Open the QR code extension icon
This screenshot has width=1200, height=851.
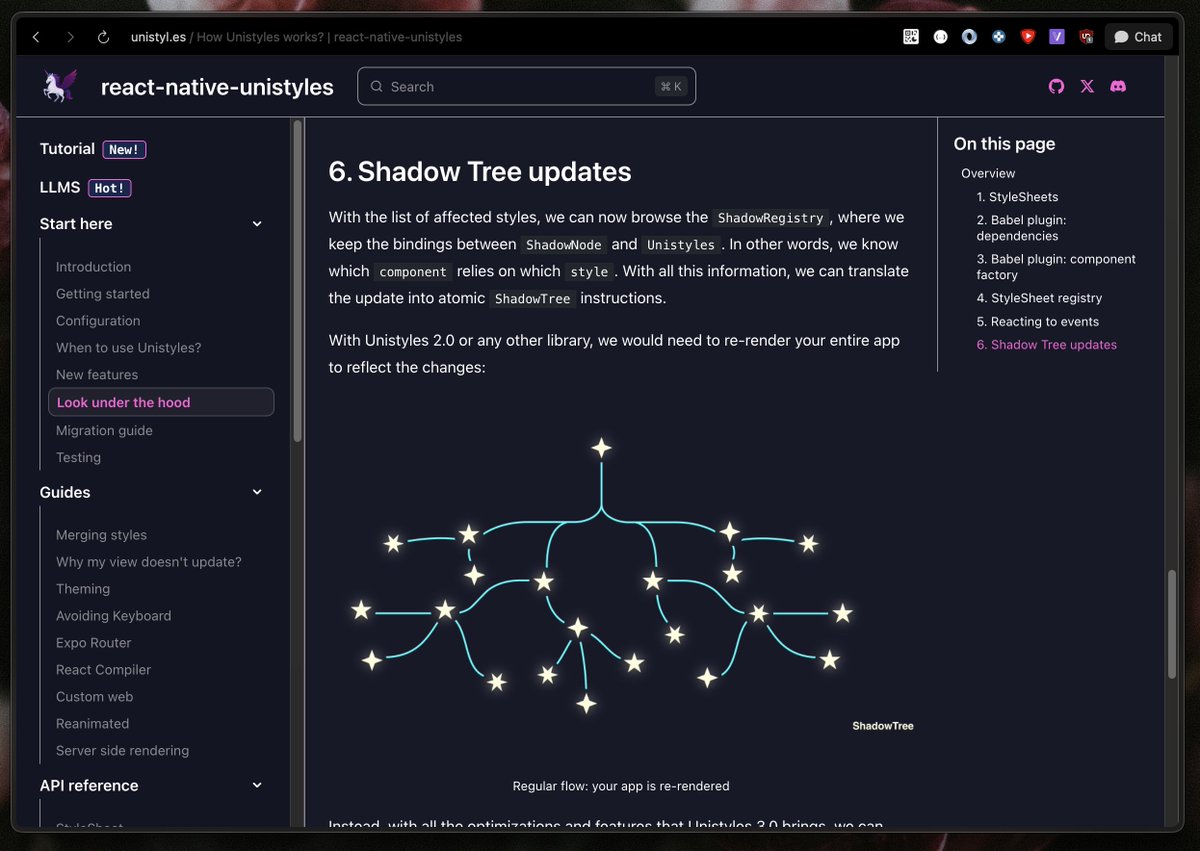(x=911, y=37)
